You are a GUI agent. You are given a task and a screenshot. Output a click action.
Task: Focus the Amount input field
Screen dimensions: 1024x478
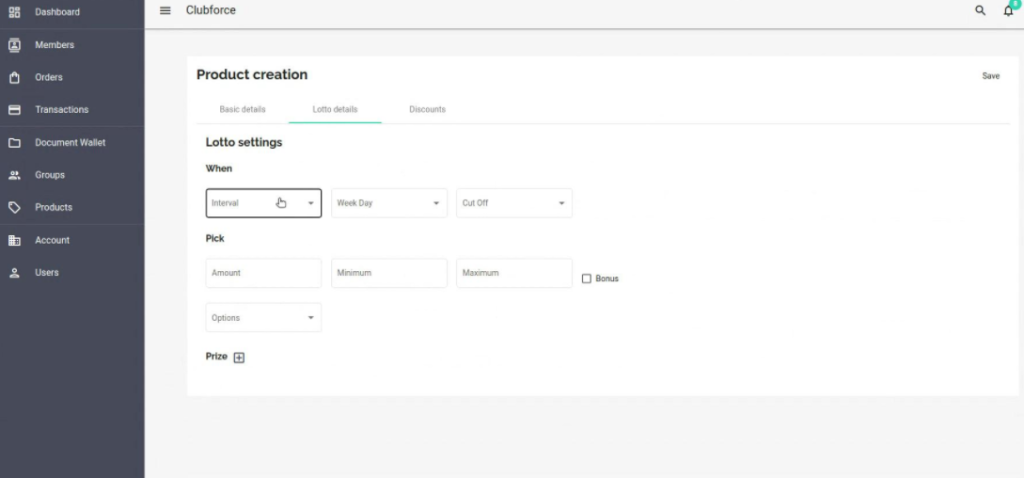point(263,273)
